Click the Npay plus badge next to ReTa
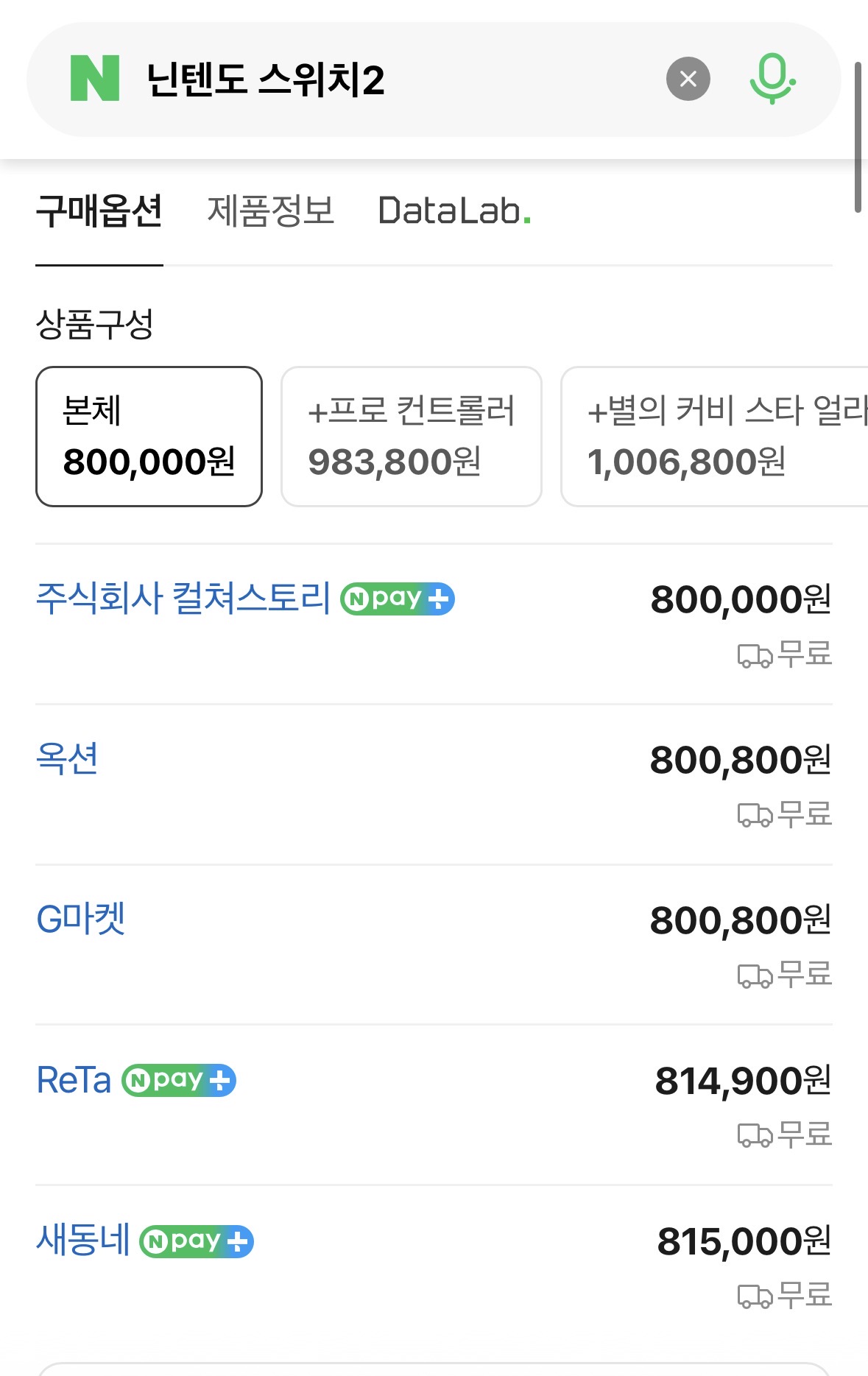 click(x=179, y=1081)
